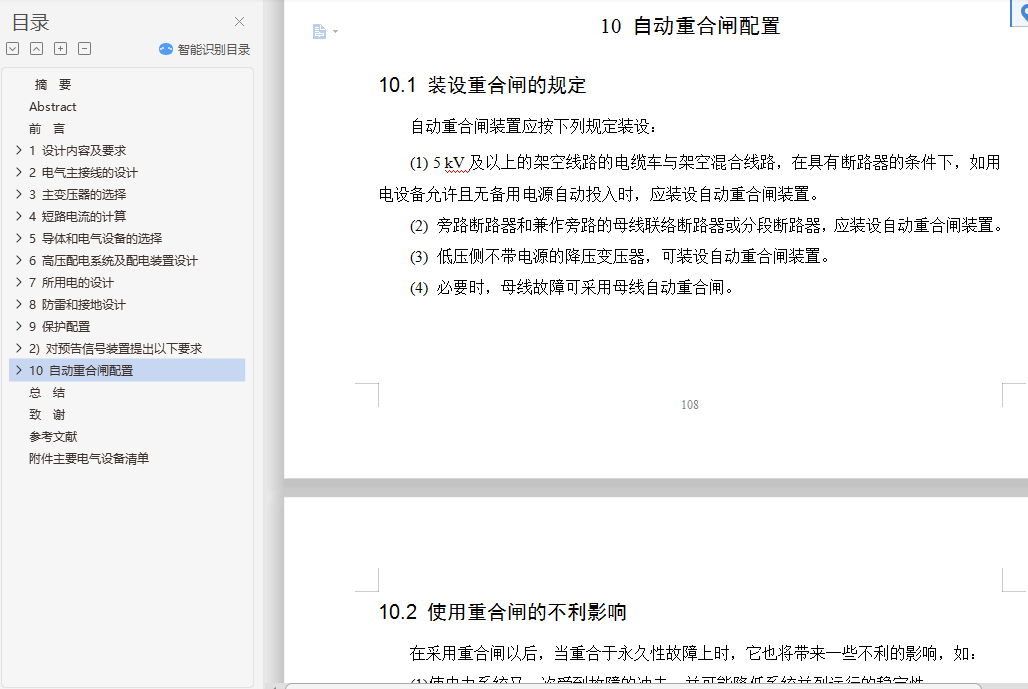1028x689 pixels.
Task: Expand the 5 导体和电气设备的选择 entry
Action: coord(18,238)
